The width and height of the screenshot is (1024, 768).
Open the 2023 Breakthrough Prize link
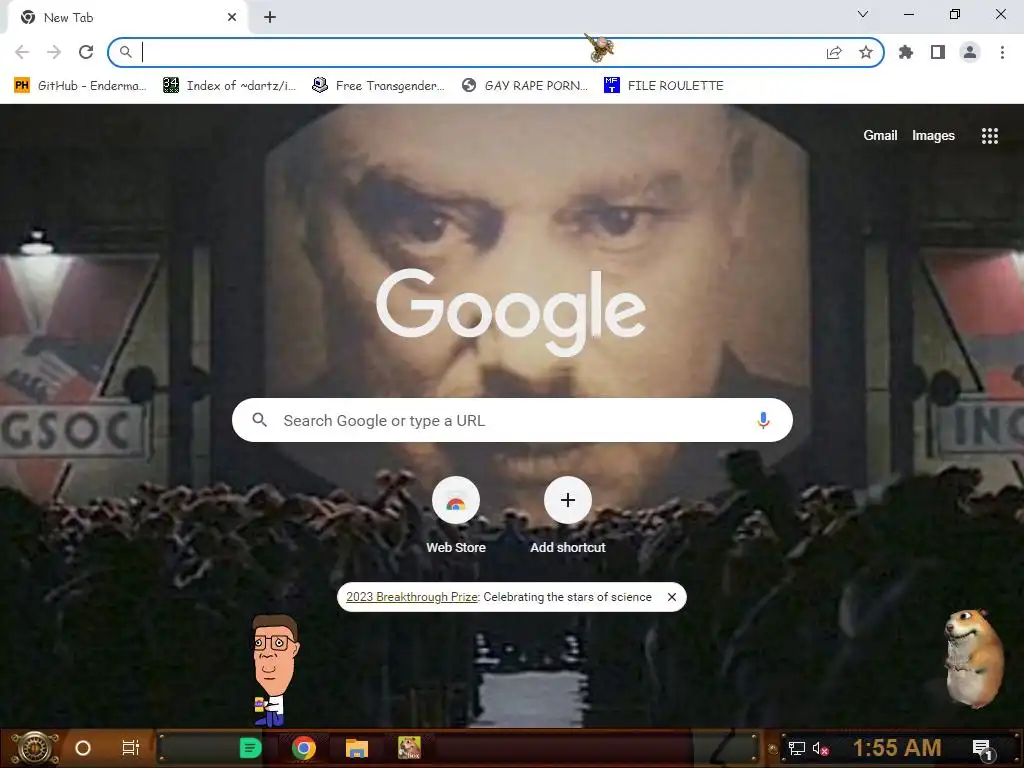pos(412,597)
